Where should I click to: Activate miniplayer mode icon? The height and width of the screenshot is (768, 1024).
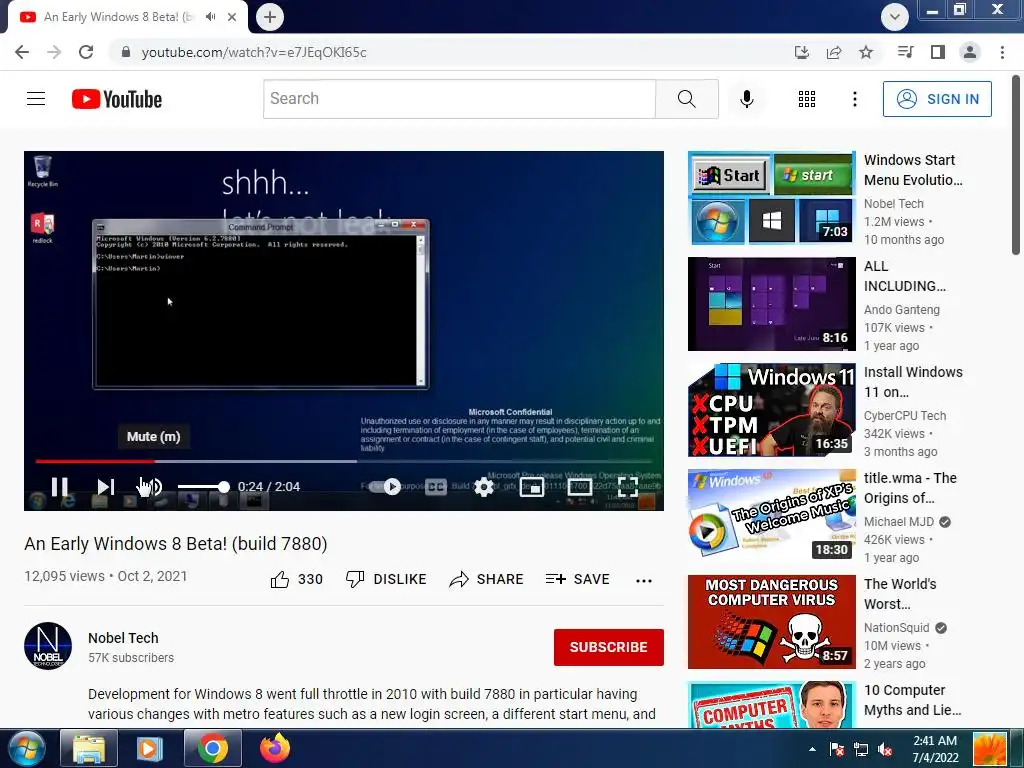[x=532, y=487]
